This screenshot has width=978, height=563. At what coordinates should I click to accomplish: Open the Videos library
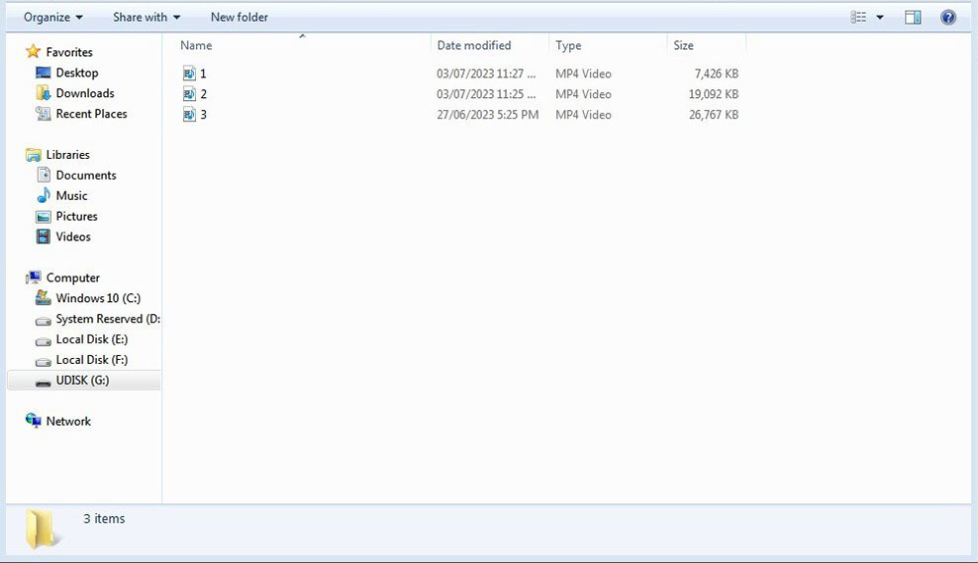pyautogui.click(x=73, y=237)
